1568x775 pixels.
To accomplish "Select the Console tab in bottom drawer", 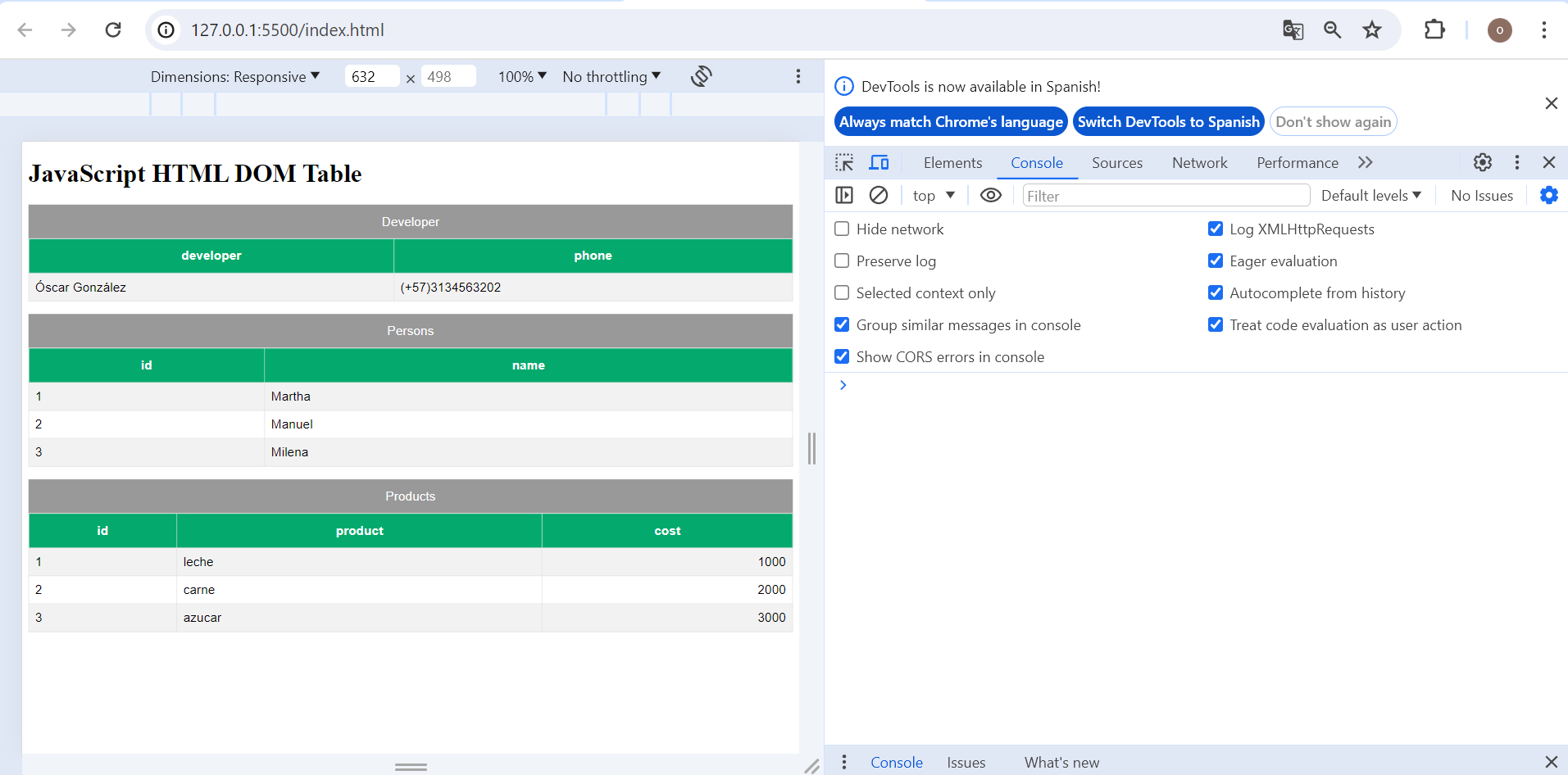I will click(x=897, y=762).
